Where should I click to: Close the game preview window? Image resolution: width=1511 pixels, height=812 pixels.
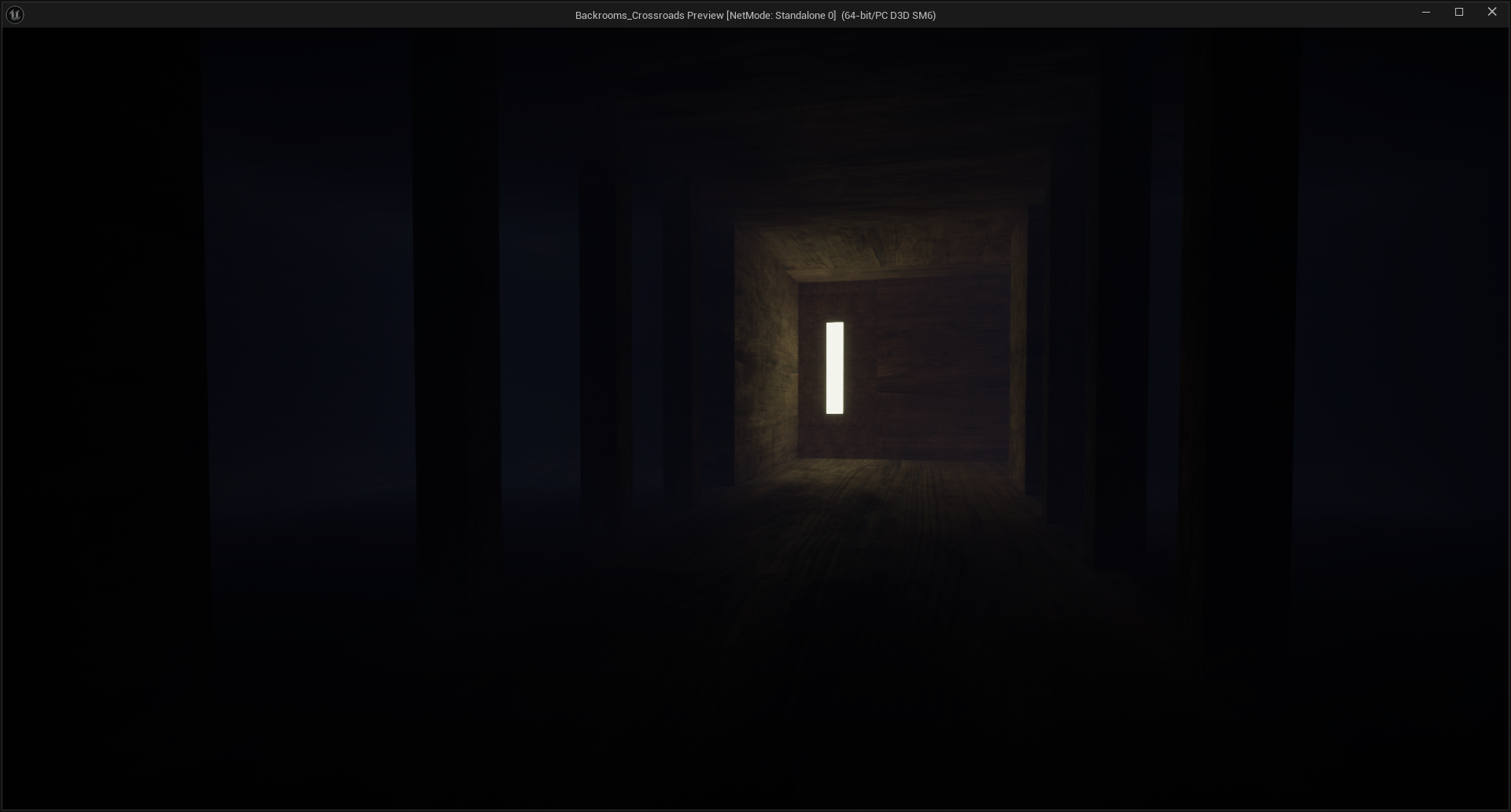(x=1491, y=13)
